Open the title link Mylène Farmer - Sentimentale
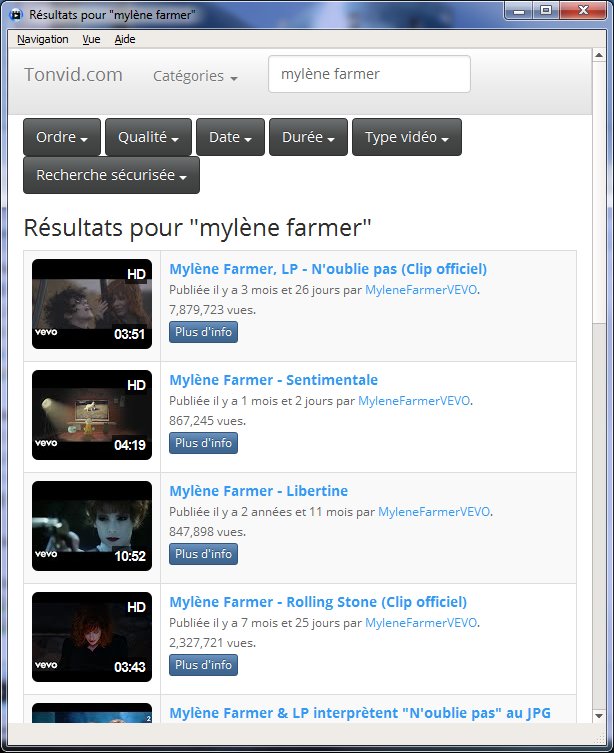 273,380
